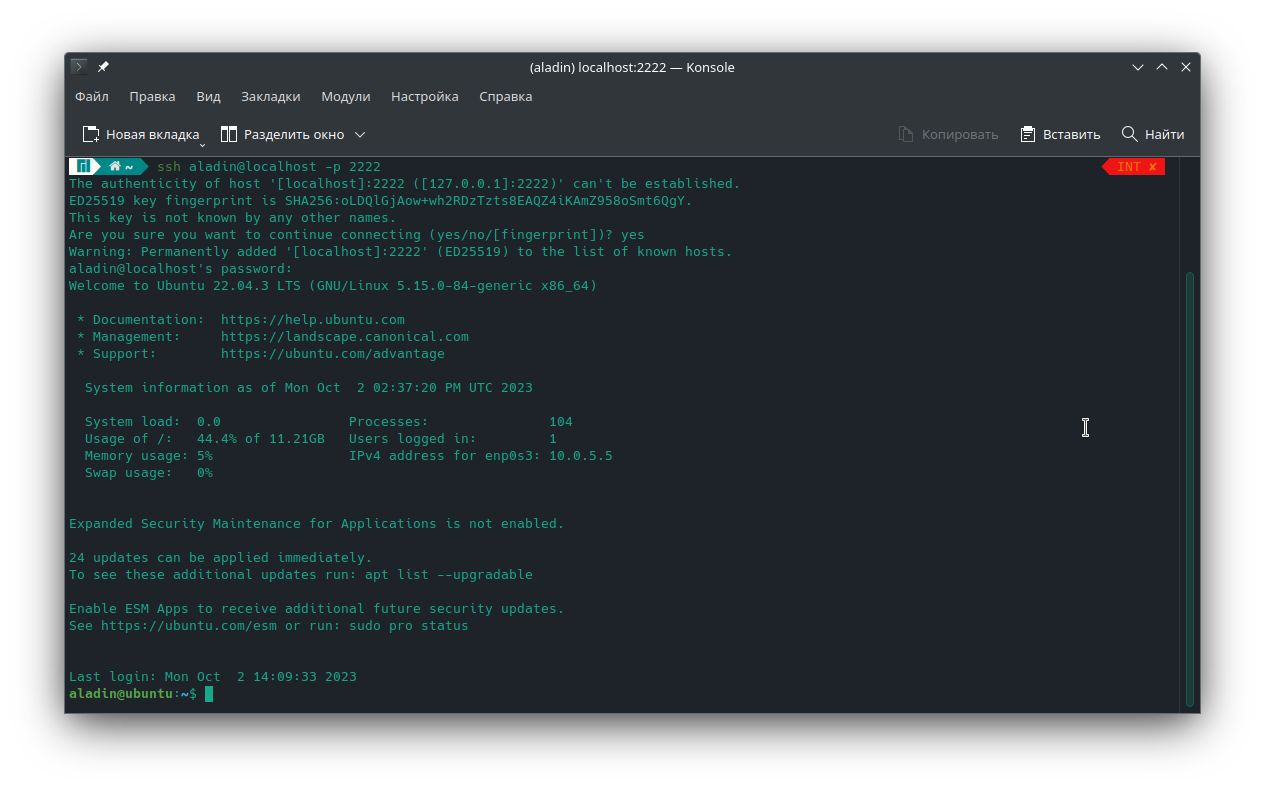Viewport: 1265px width, 790px height.
Task: Open the Настройка menu
Action: point(424,96)
